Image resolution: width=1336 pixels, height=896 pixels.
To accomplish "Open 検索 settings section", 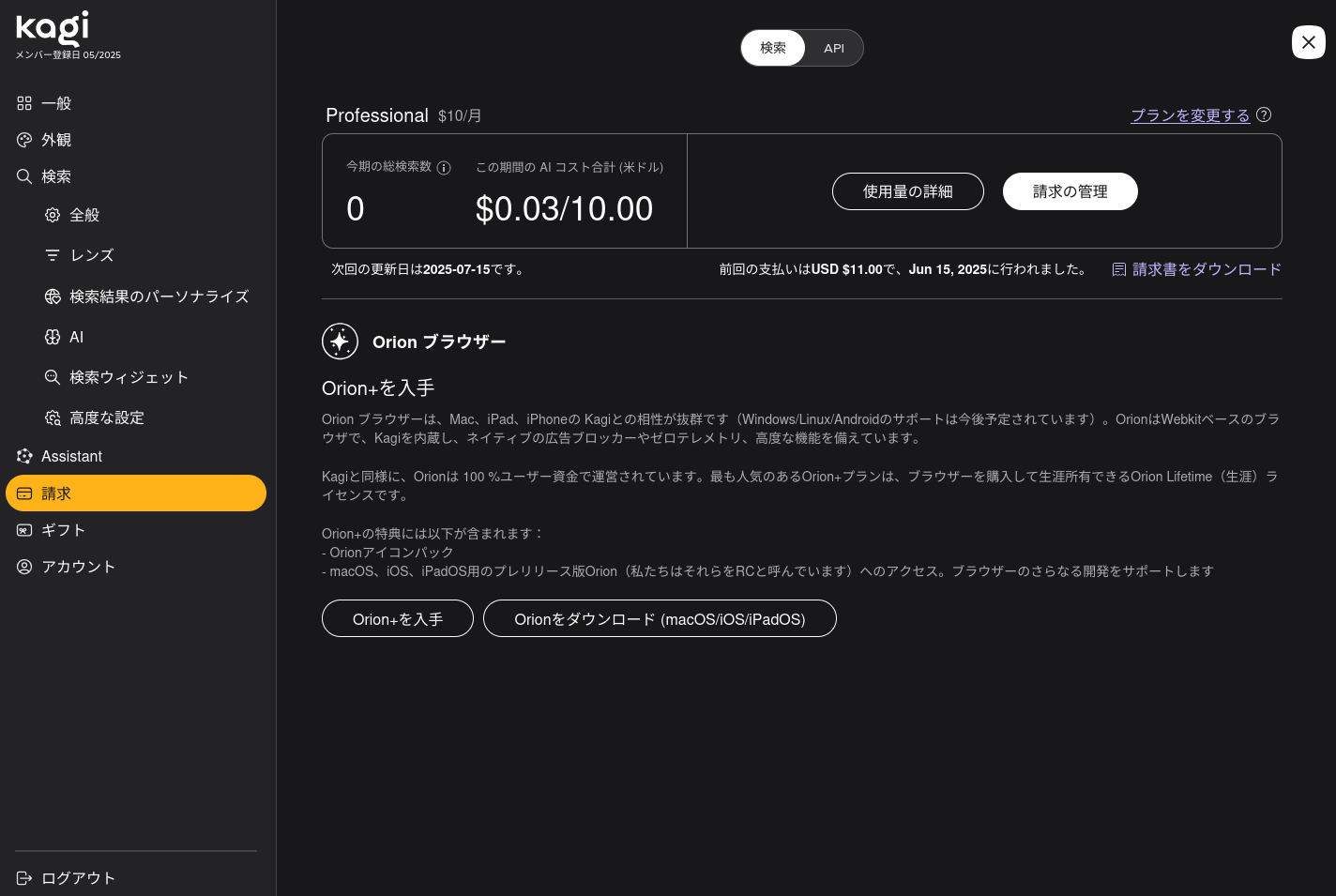I will point(136,176).
